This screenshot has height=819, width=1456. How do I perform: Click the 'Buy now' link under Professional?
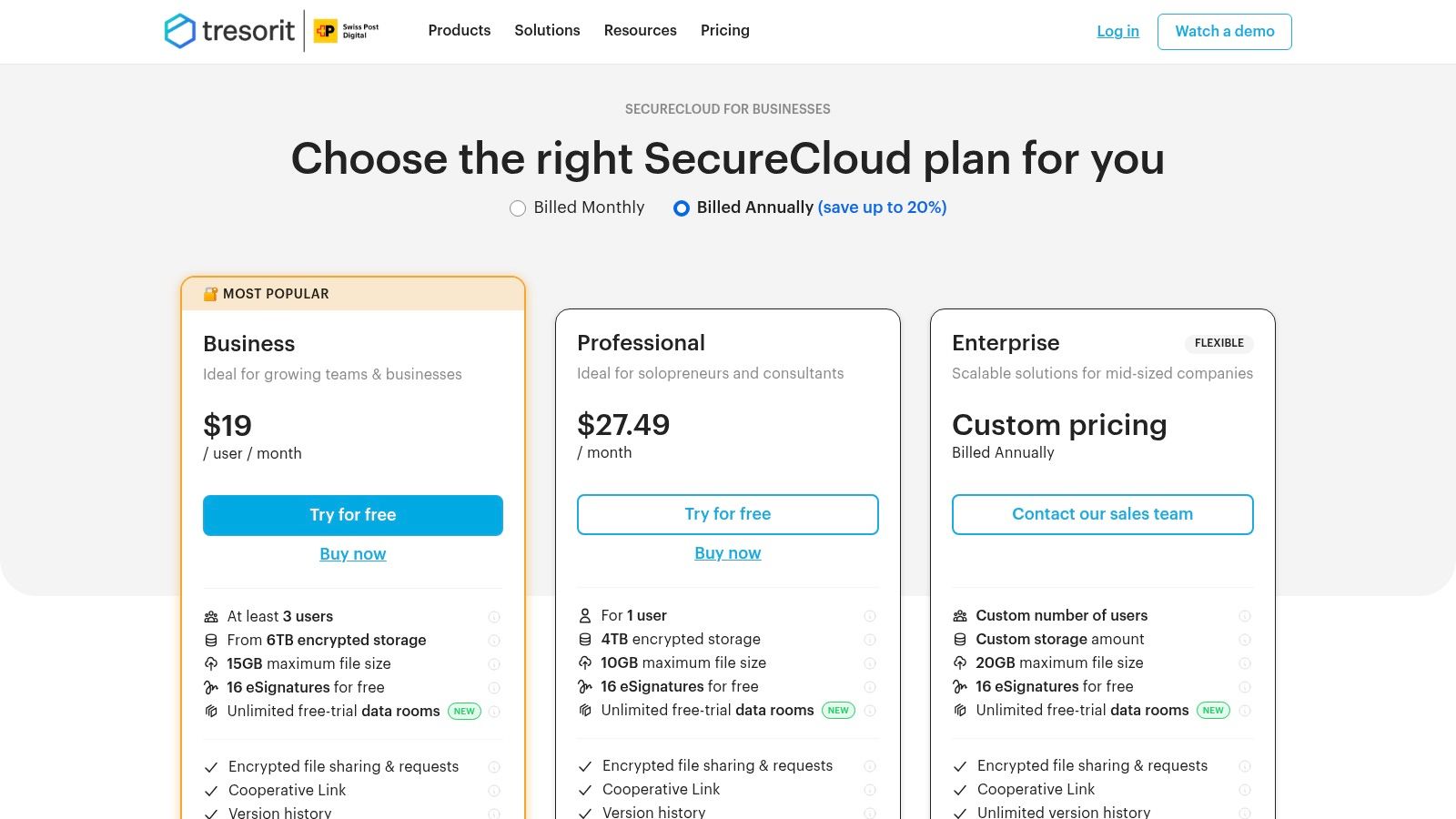(727, 552)
